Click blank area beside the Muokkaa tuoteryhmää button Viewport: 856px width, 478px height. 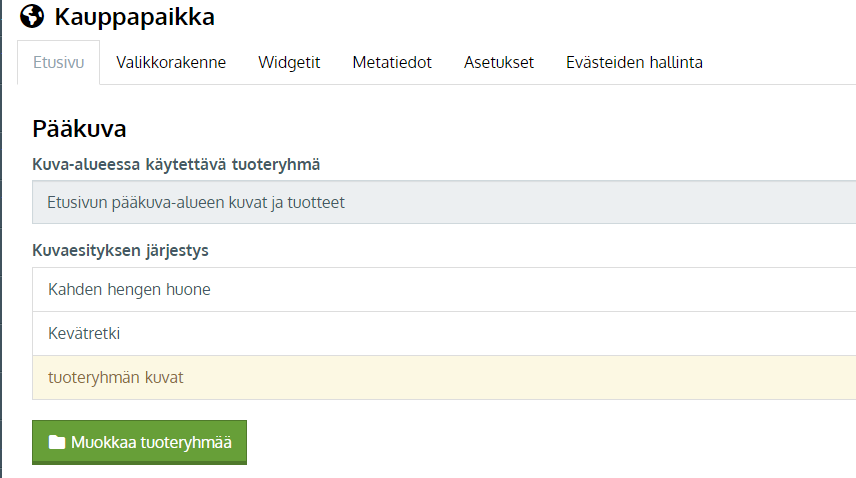click(546, 442)
